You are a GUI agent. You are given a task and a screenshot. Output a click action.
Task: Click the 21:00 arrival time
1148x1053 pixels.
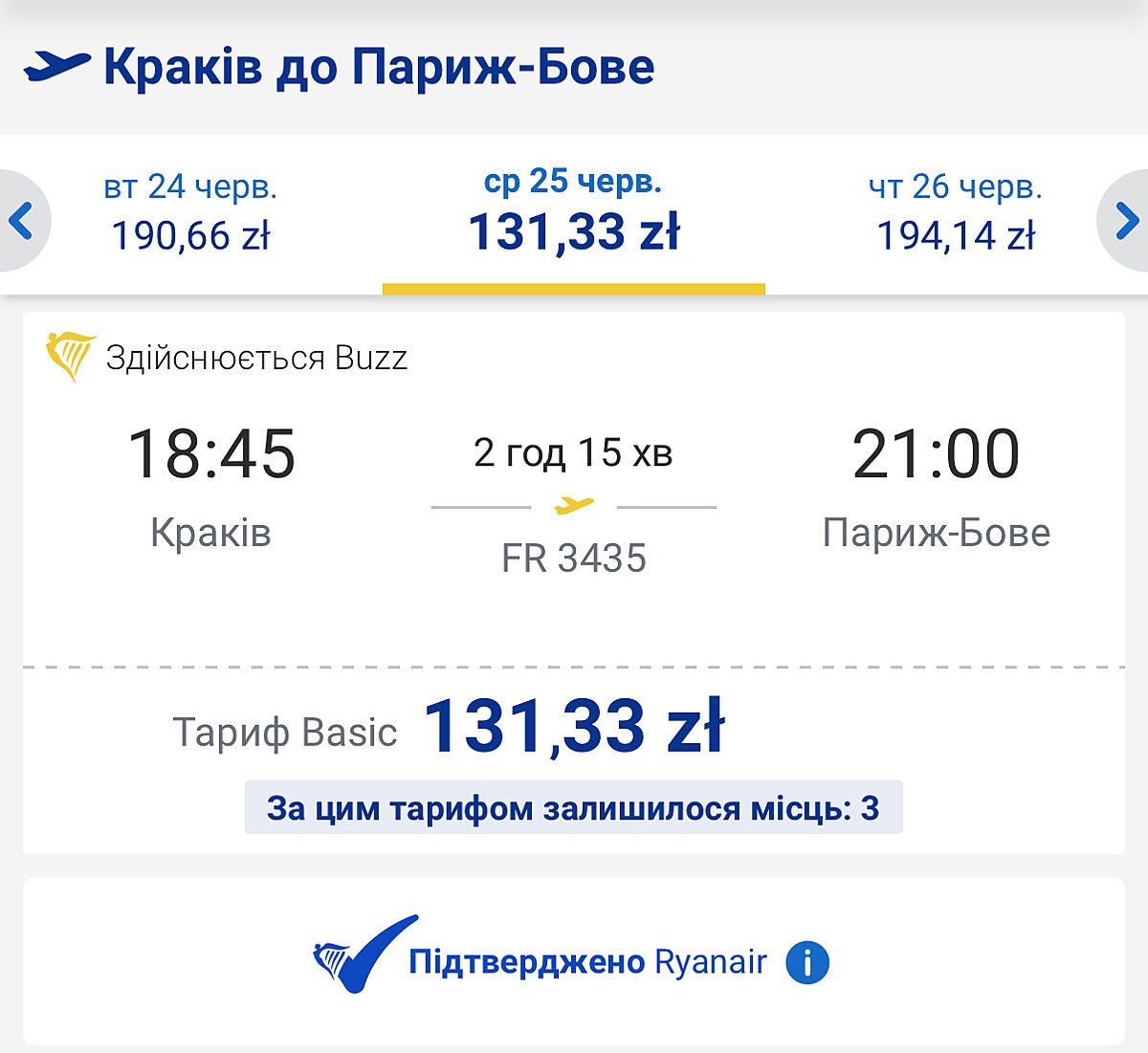point(936,453)
